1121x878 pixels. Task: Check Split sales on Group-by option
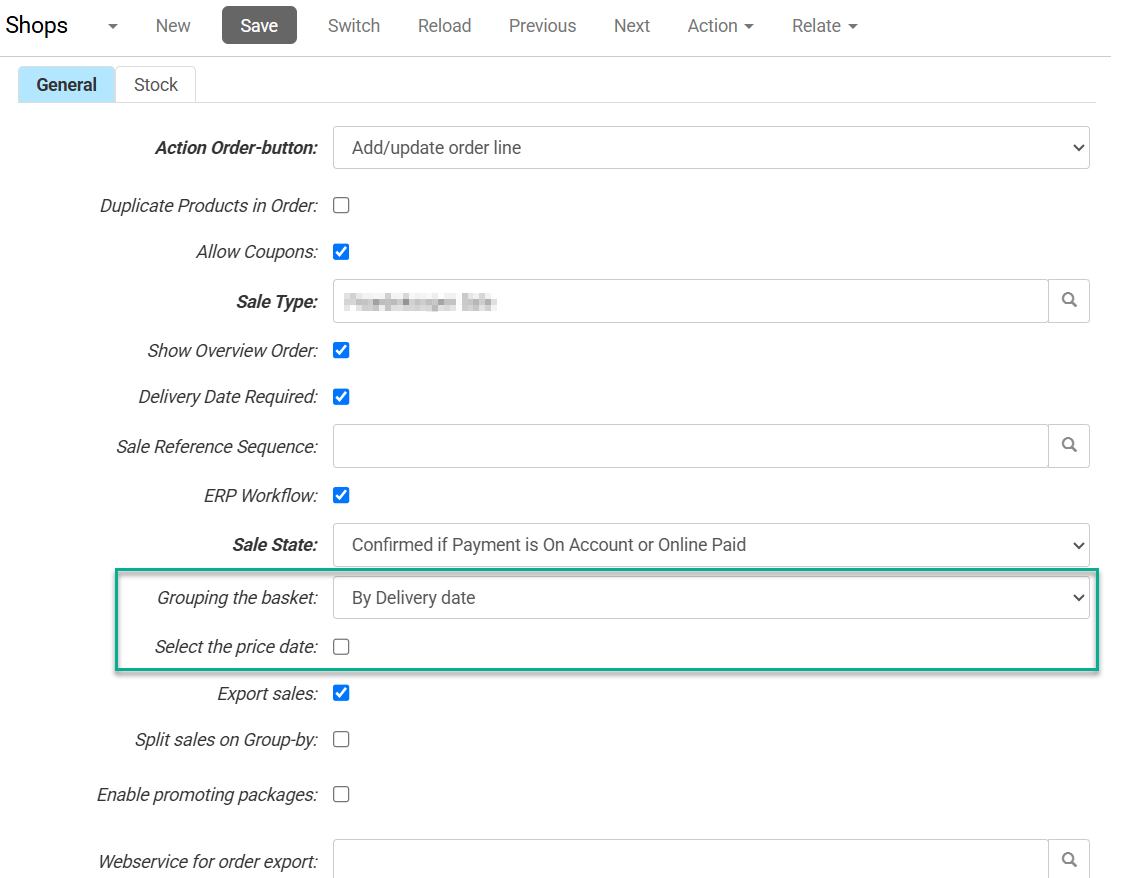click(341, 740)
